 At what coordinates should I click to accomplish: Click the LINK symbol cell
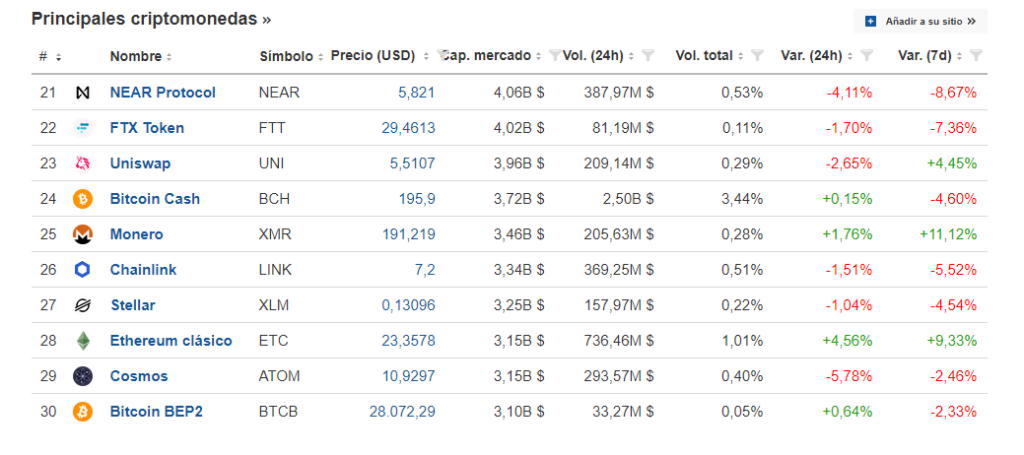[275, 270]
